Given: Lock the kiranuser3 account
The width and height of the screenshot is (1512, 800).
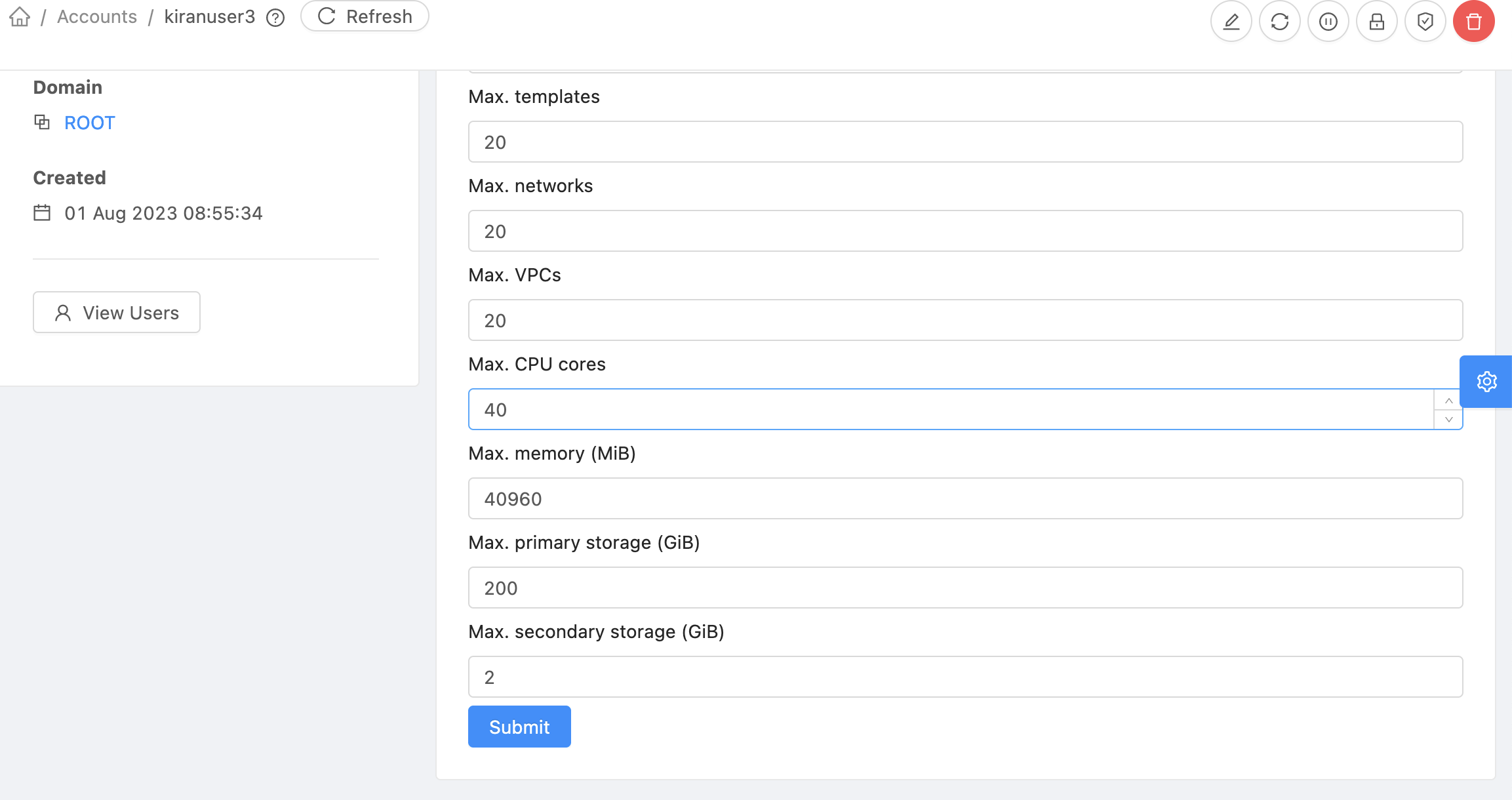Looking at the screenshot, I should [1376, 21].
